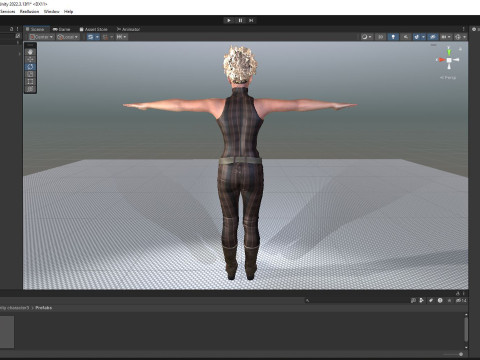Click the Step frame button
The image size is (480, 360).
pos(251,20)
